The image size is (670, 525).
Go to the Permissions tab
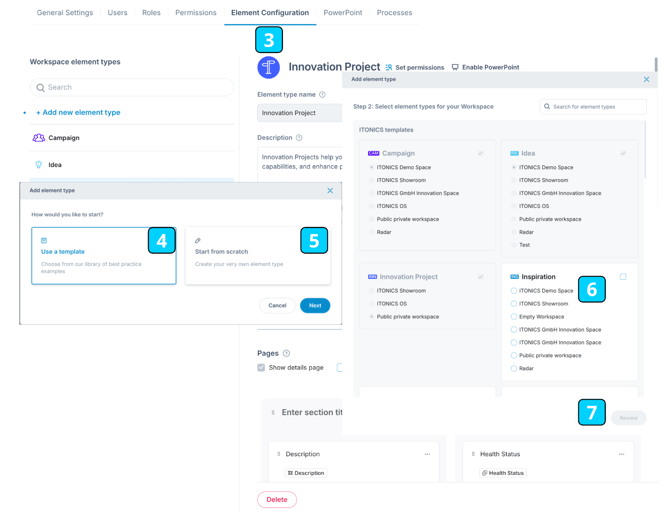[x=196, y=13]
